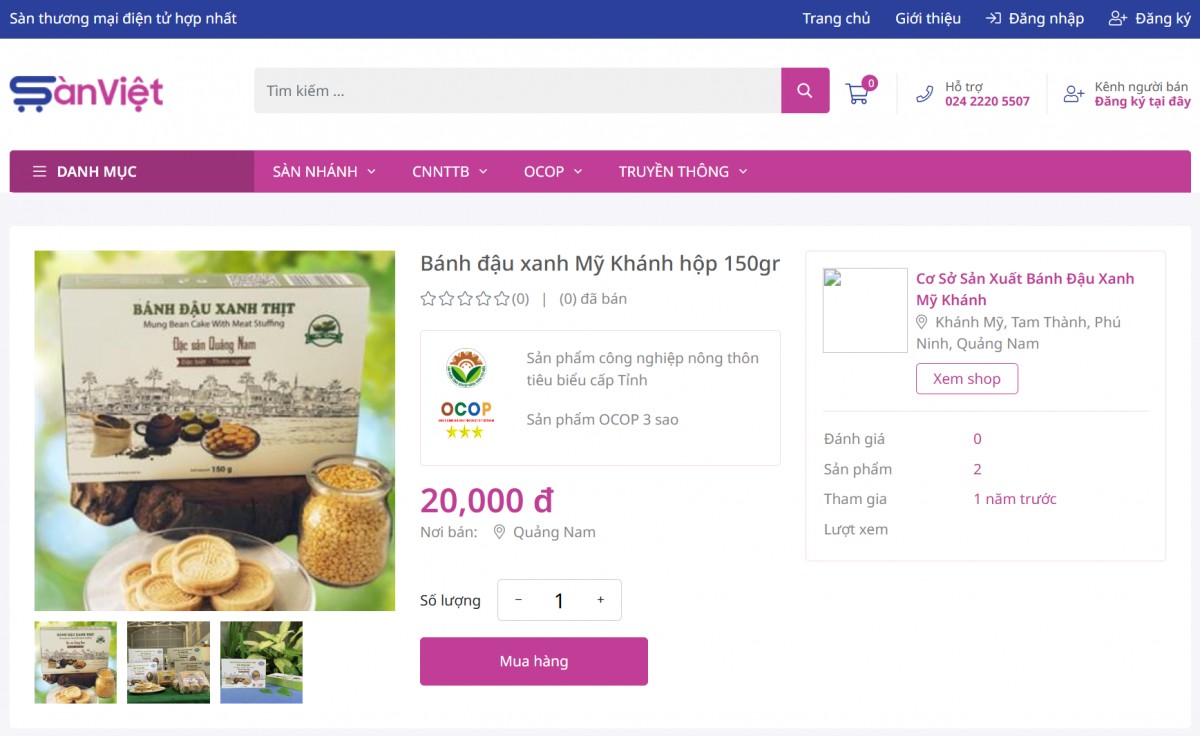Click the Mua hàng button
This screenshot has height=736, width=1200.
tap(534, 661)
